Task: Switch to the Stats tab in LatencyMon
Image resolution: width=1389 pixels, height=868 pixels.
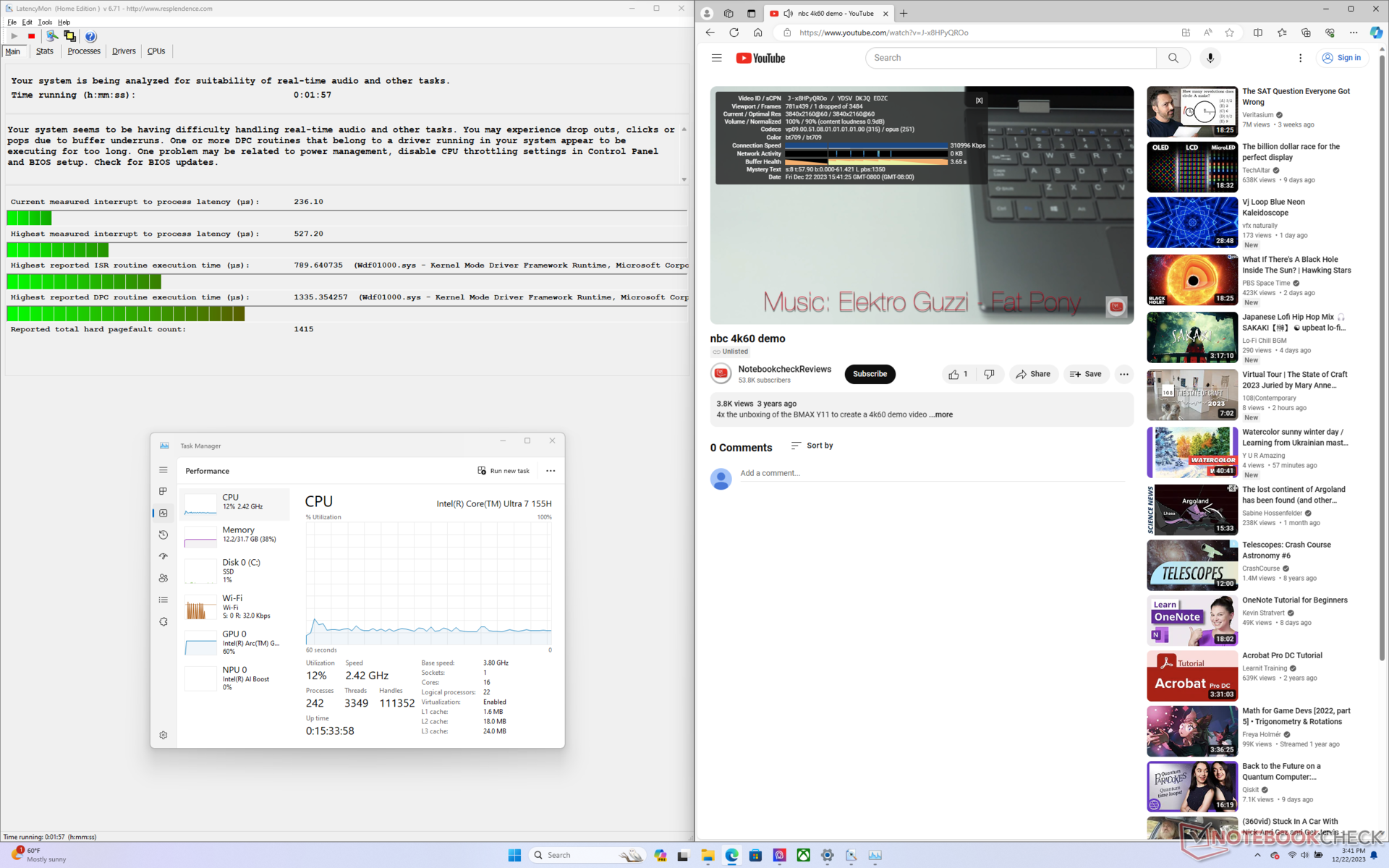Action: click(45, 51)
